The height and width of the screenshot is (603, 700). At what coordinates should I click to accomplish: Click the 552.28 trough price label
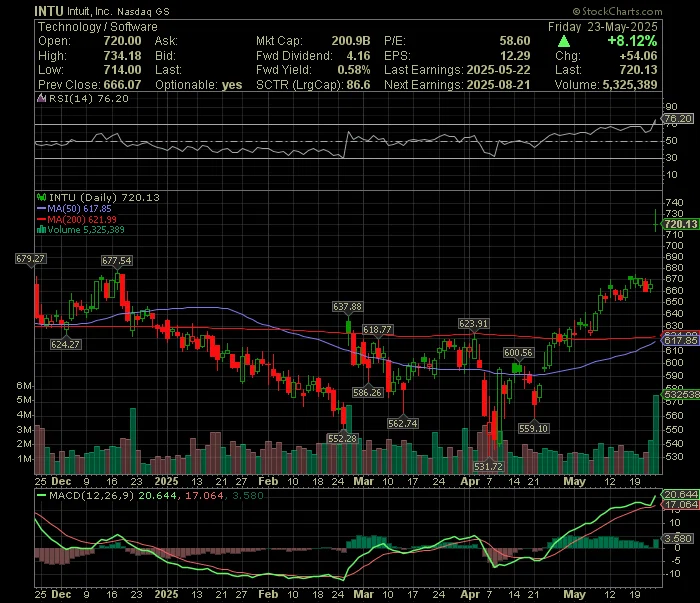coord(342,438)
